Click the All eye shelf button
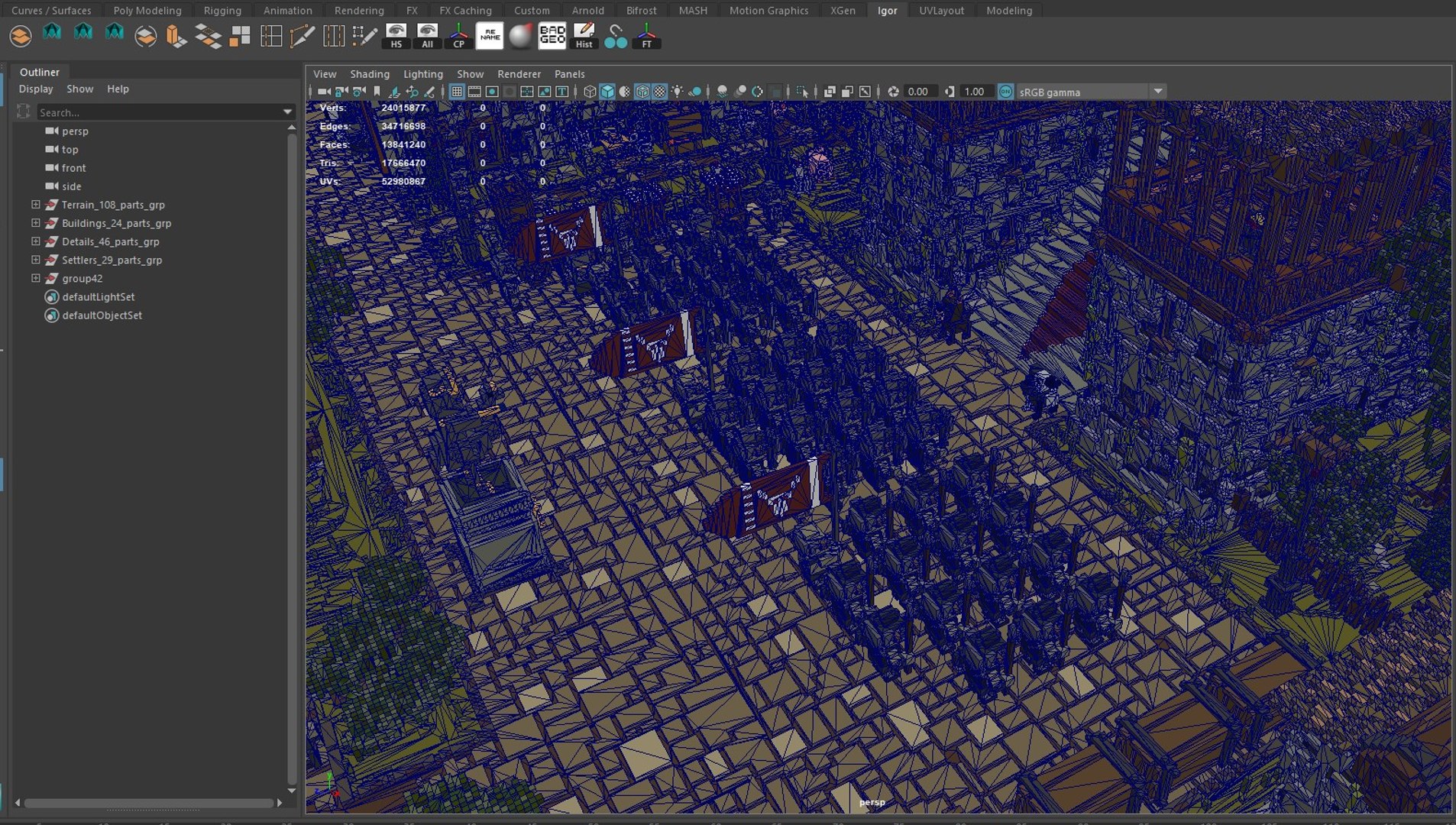Image resolution: width=1456 pixels, height=825 pixels. pos(427,36)
